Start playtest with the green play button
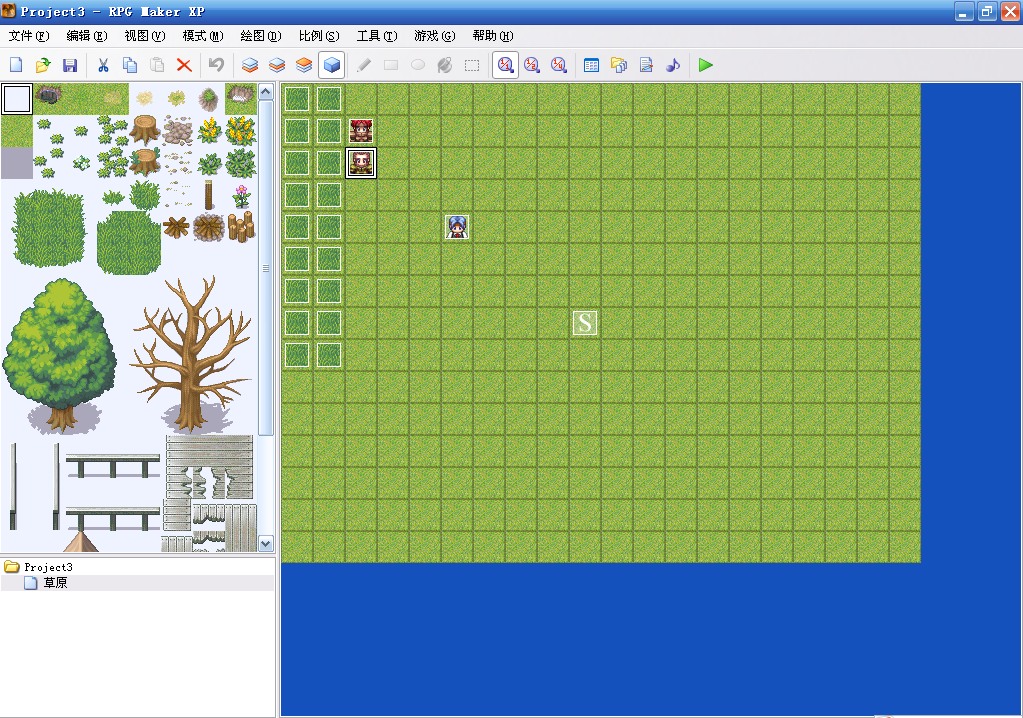 coord(705,65)
